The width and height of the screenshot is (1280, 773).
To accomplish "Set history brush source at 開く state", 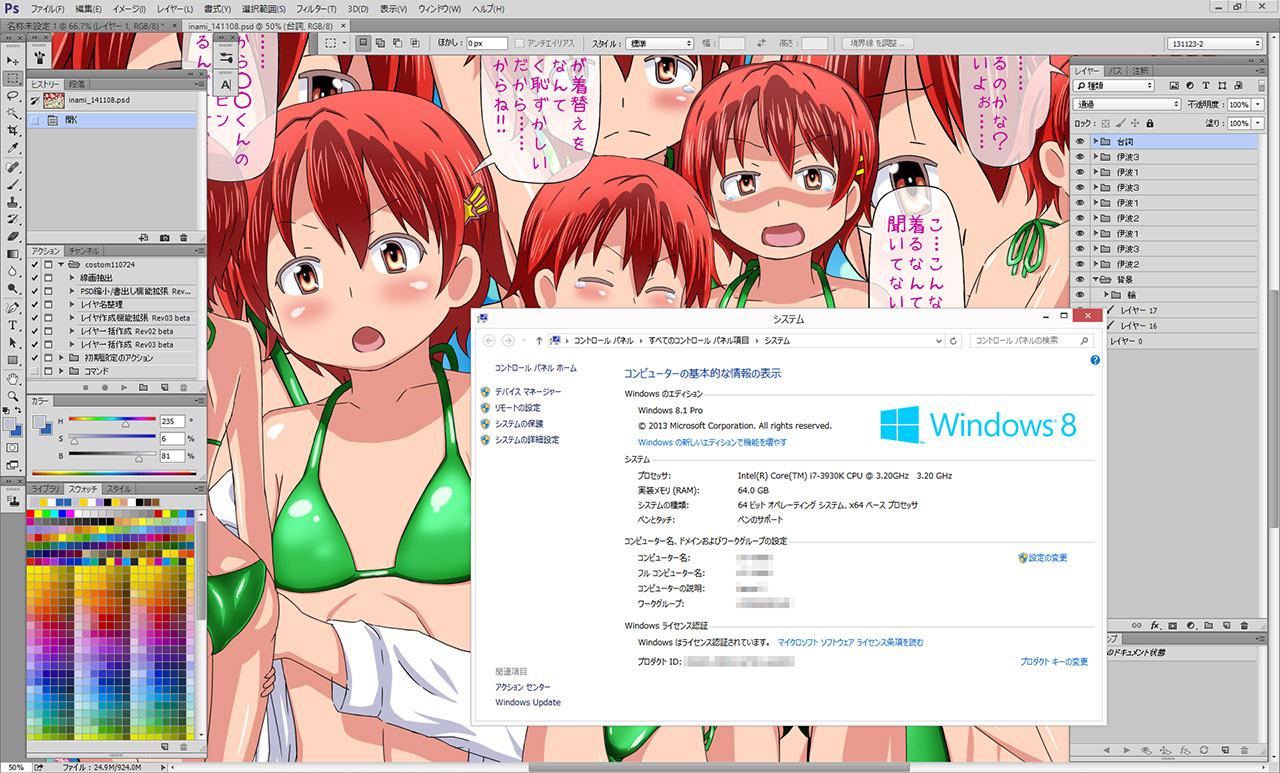I will [x=35, y=120].
